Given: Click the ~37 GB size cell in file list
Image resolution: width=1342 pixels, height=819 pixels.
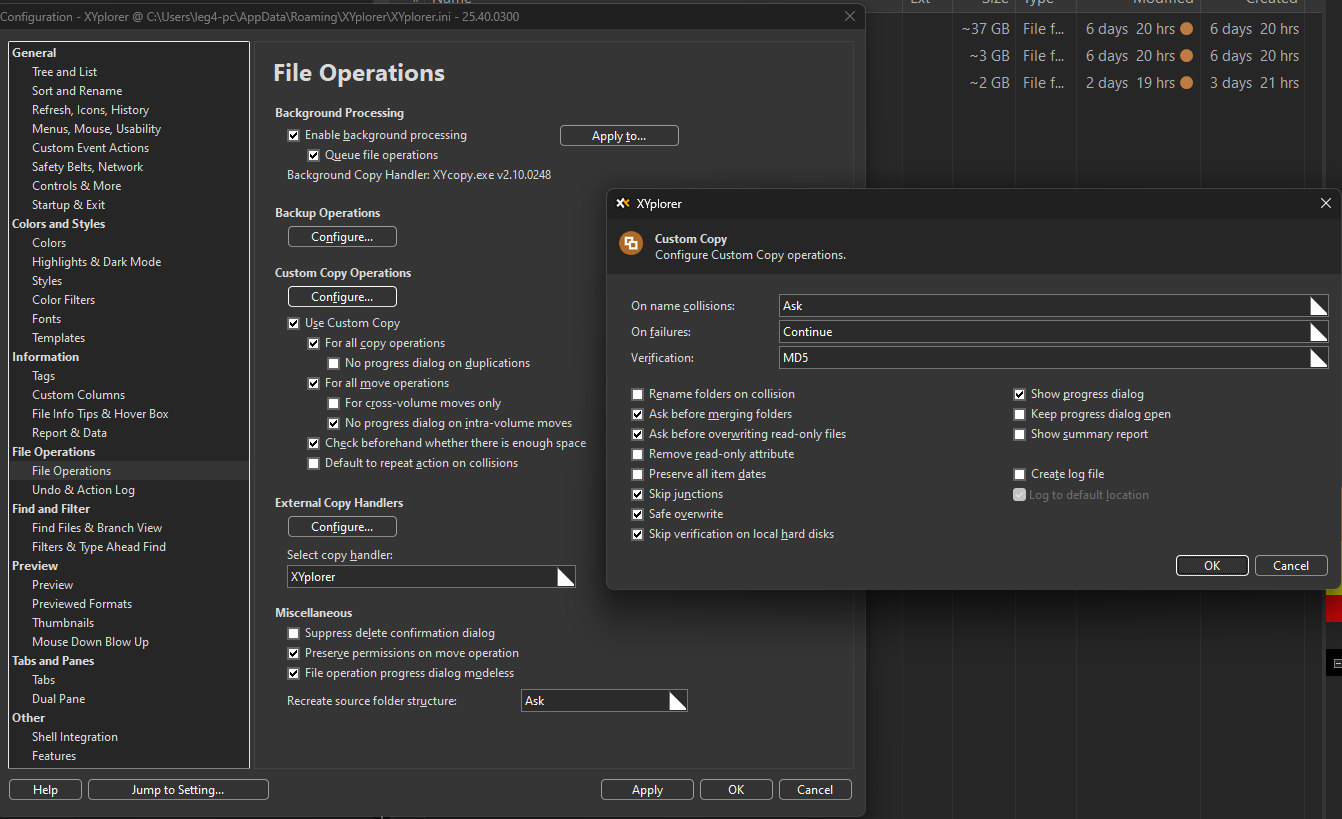Looking at the screenshot, I should tap(985, 29).
